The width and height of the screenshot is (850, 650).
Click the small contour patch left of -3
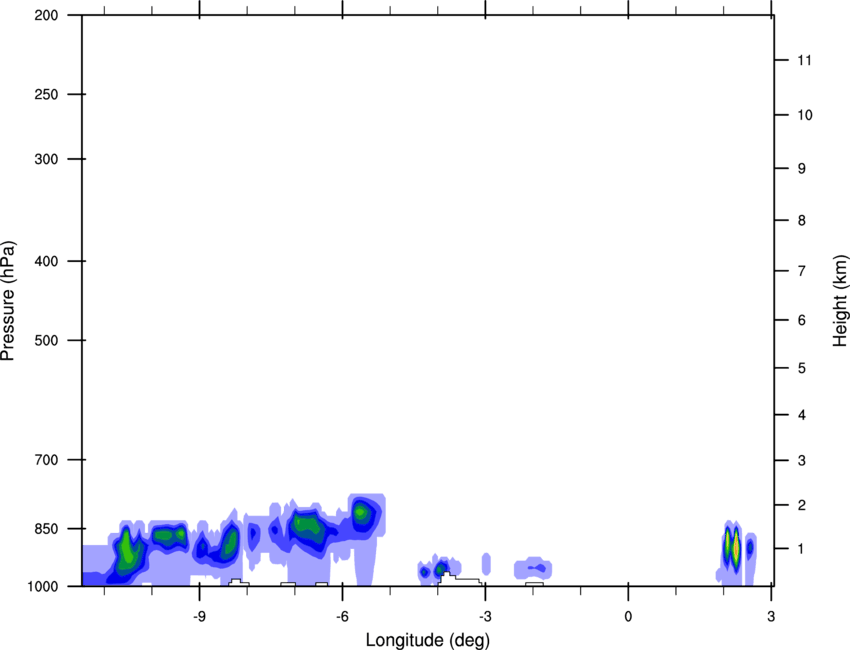(x=439, y=570)
